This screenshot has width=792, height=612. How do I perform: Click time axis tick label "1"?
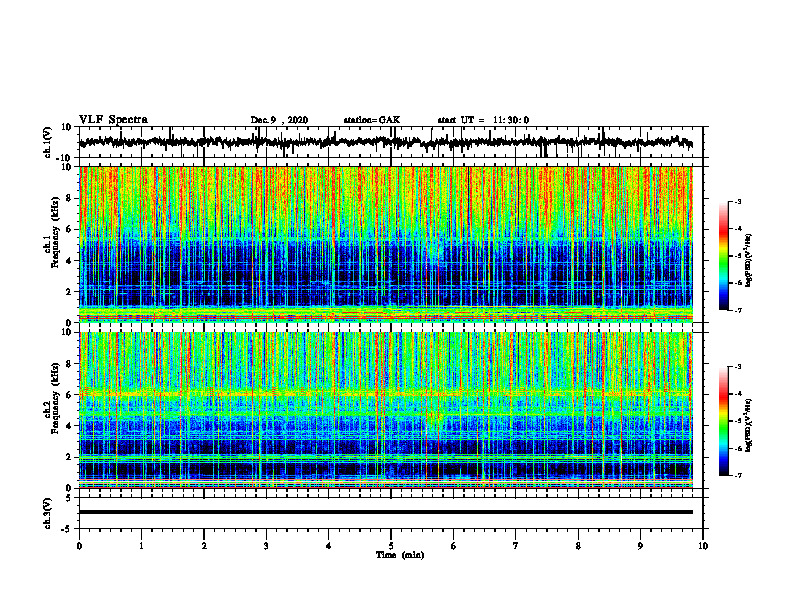point(141,546)
